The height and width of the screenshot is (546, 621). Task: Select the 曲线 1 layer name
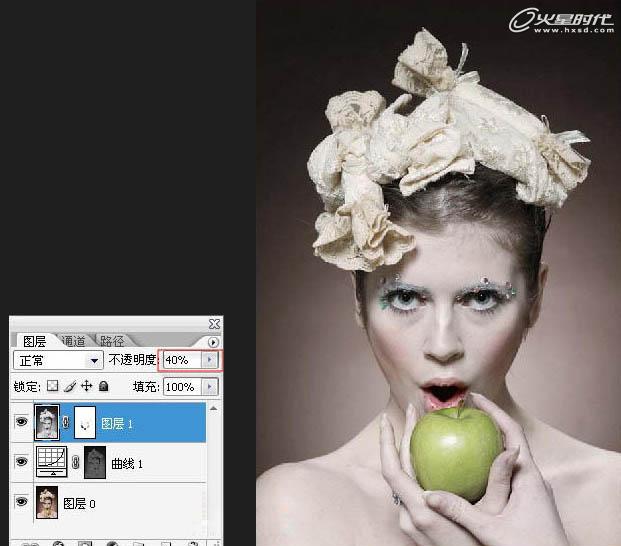pos(127,463)
